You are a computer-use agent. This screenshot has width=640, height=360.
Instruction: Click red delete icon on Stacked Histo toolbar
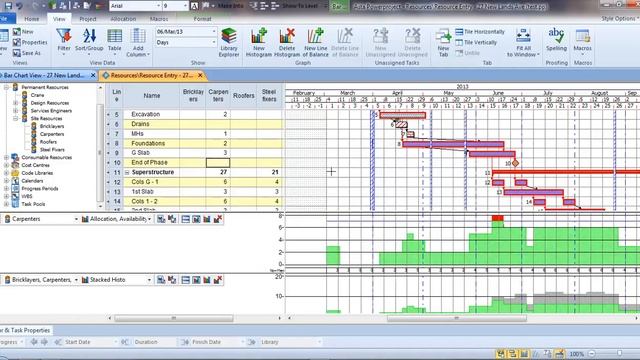tap(218, 280)
